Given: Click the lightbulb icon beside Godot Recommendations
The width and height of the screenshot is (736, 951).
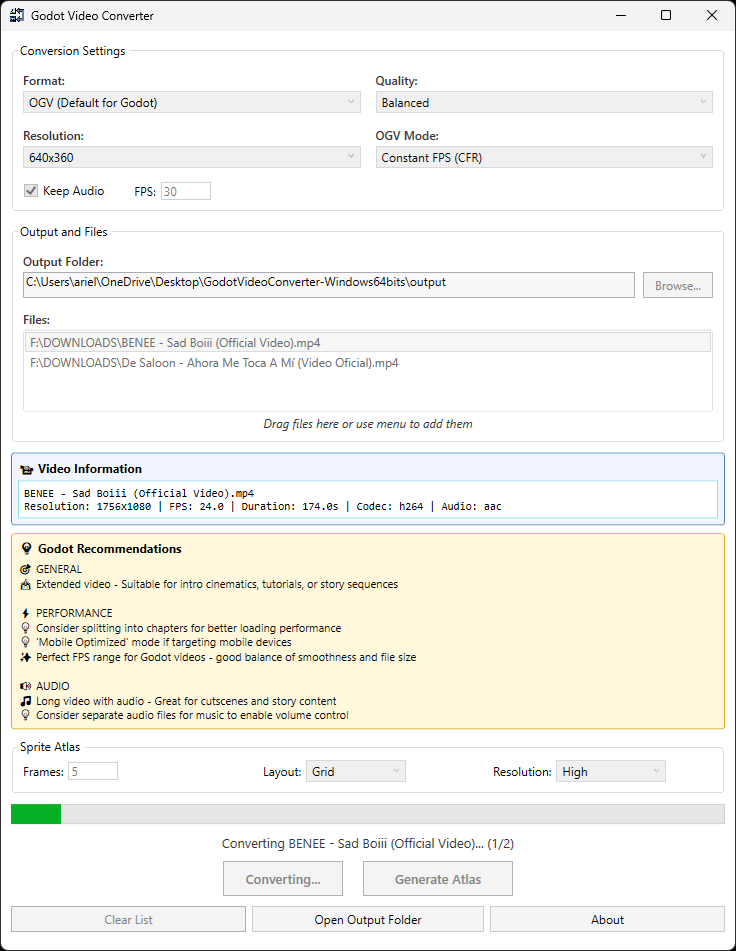Looking at the screenshot, I should pos(27,549).
